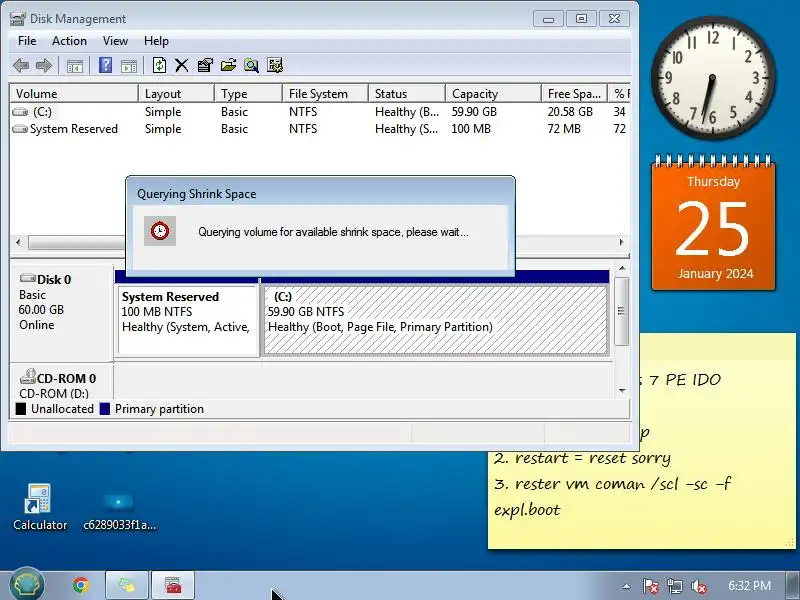Click the Settings view toolbar icon
800x600 pixels.
pyautogui.click(x=274, y=65)
